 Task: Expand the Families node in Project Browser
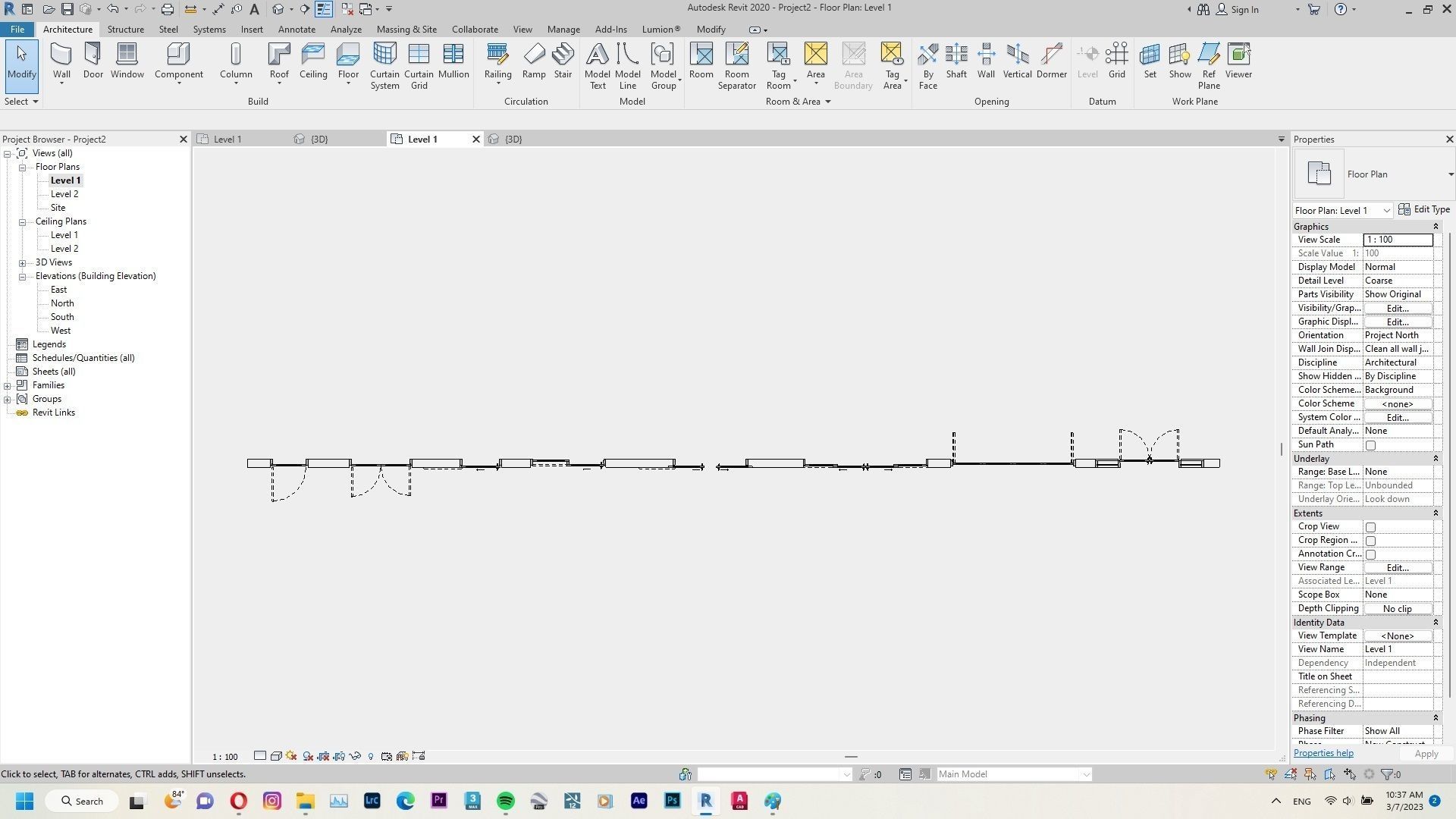8,385
